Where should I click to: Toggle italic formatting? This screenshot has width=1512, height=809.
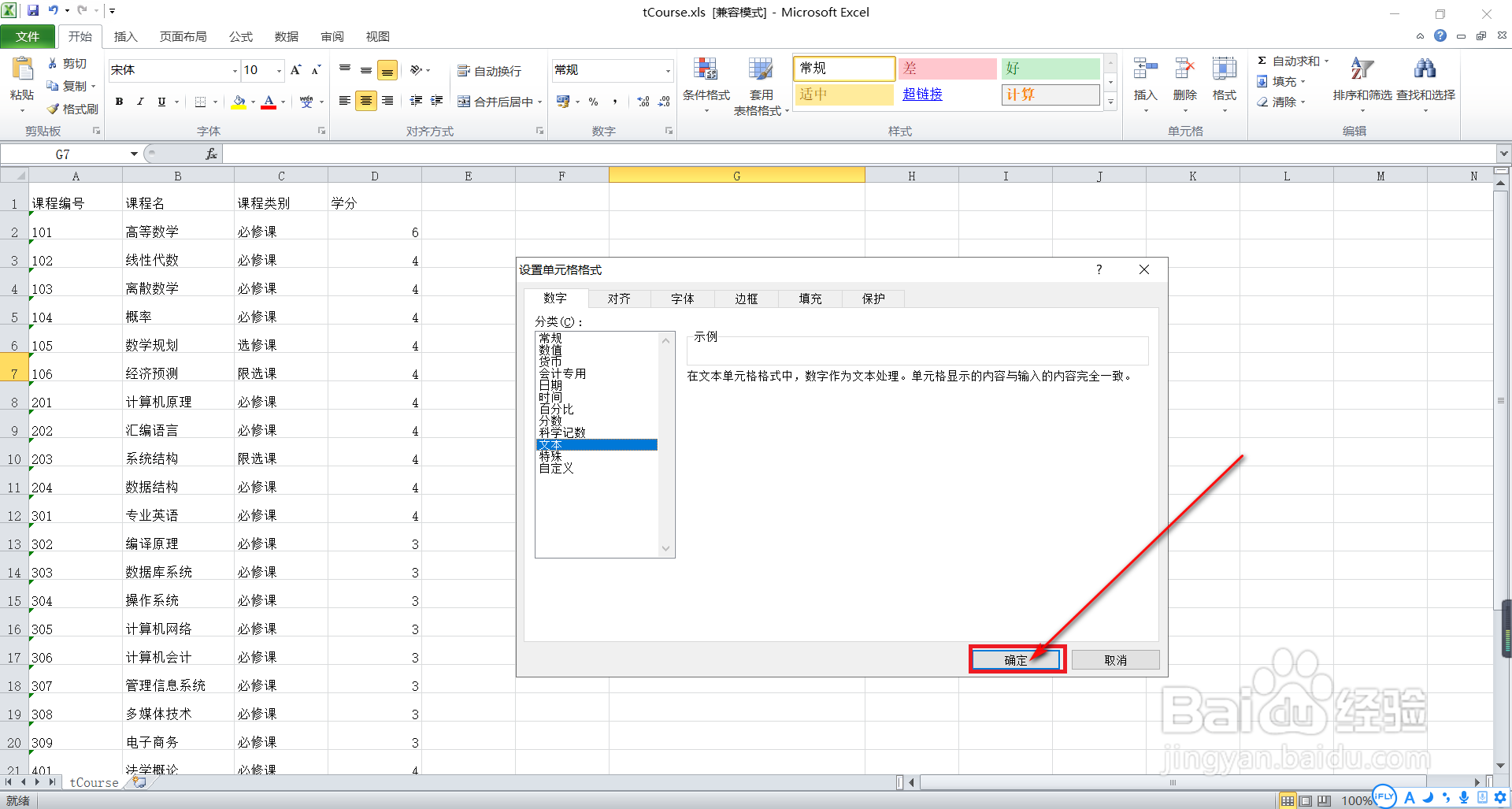tap(139, 102)
